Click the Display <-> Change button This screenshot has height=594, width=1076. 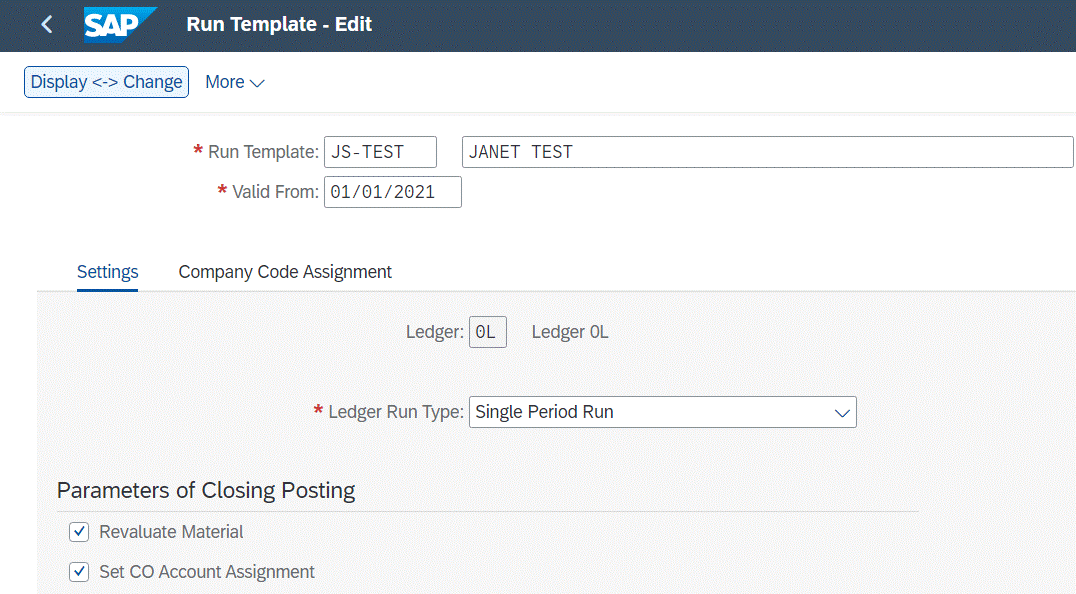pyautogui.click(x=106, y=82)
